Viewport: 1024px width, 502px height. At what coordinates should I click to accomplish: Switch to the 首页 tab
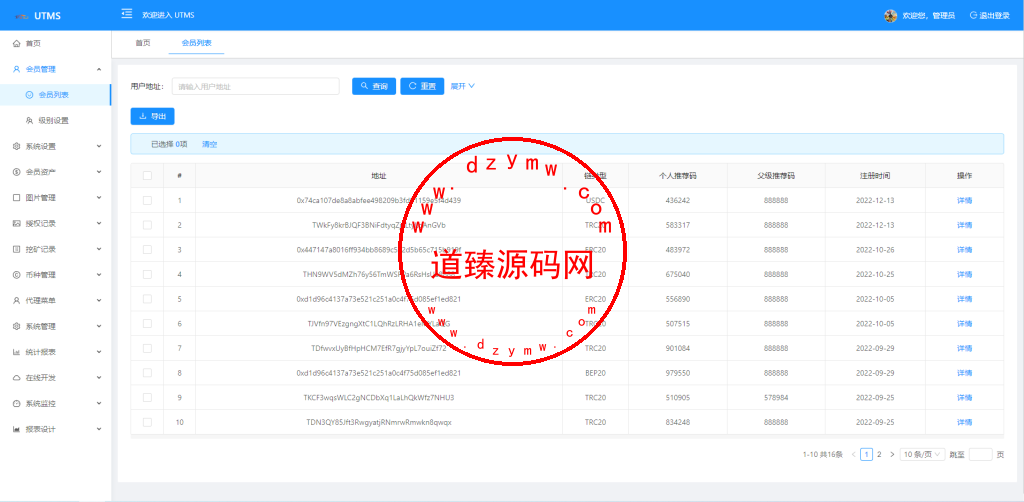tap(142, 43)
